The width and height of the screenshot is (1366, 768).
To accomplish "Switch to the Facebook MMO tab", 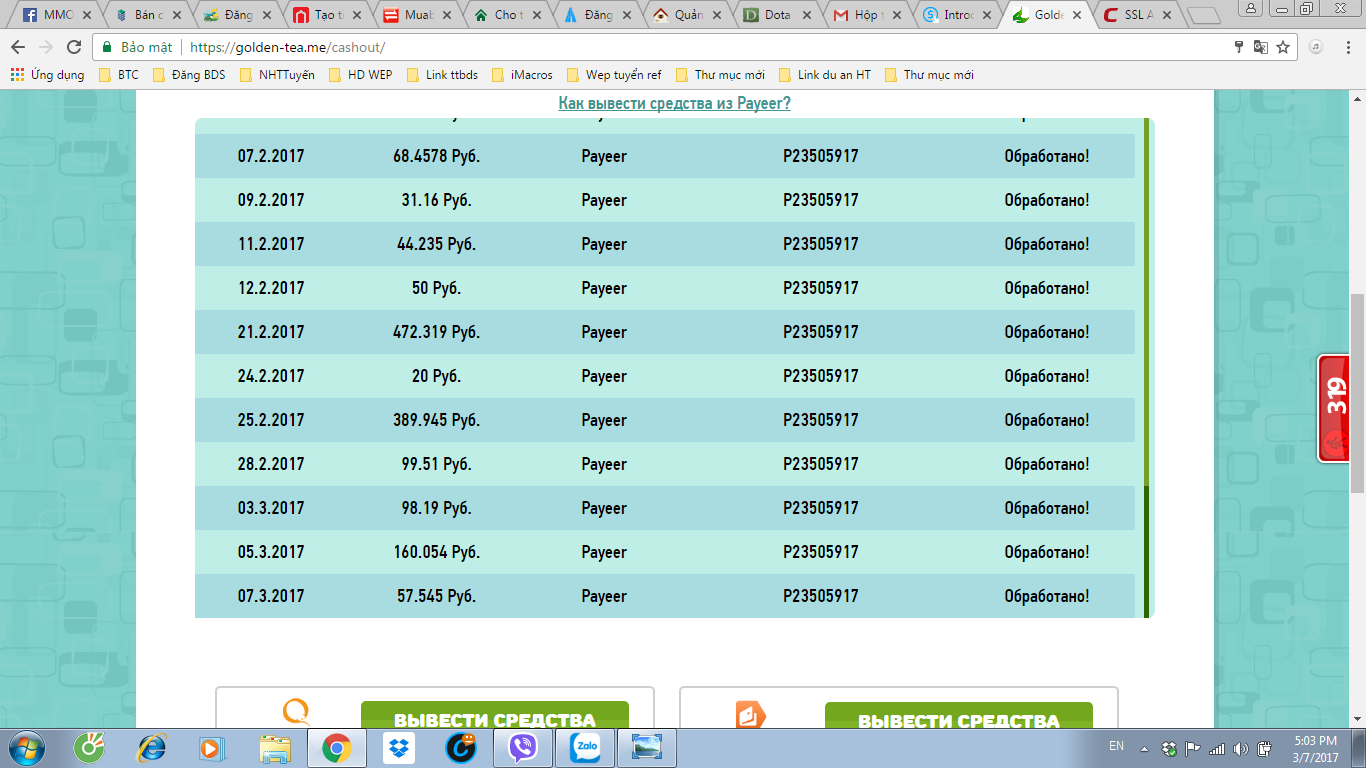I will pyautogui.click(x=56, y=15).
